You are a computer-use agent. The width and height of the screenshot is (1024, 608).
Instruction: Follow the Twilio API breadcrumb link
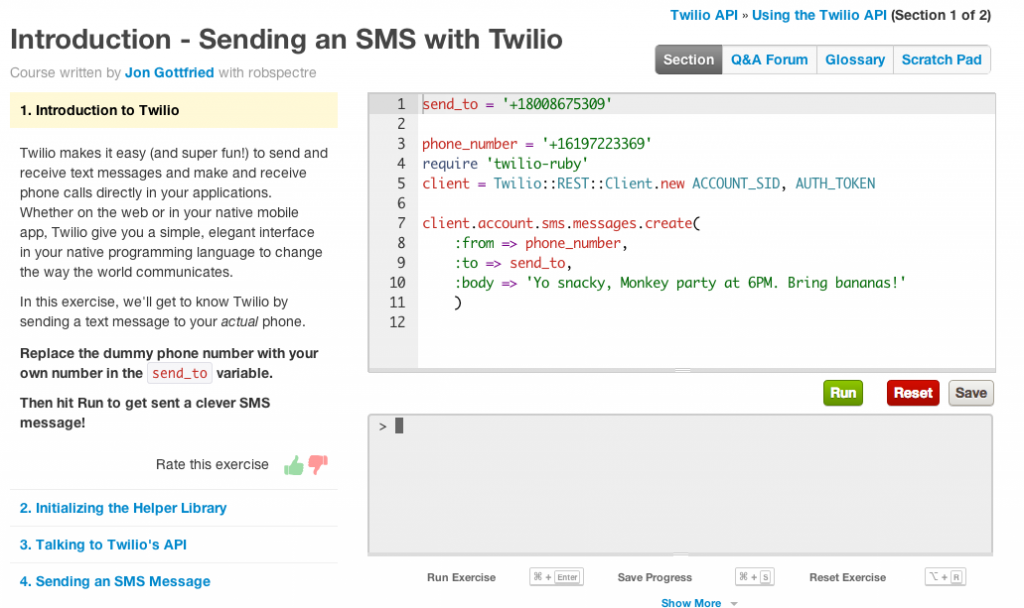[x=703, y=15]
